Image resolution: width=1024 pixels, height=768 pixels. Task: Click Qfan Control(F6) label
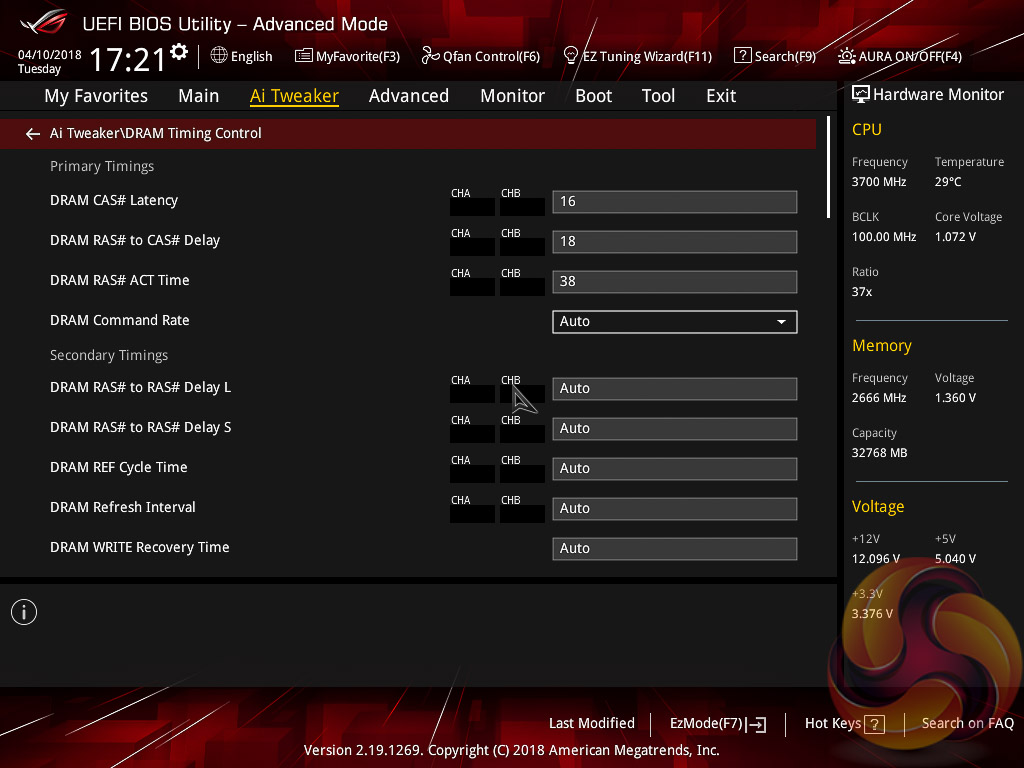492,56
